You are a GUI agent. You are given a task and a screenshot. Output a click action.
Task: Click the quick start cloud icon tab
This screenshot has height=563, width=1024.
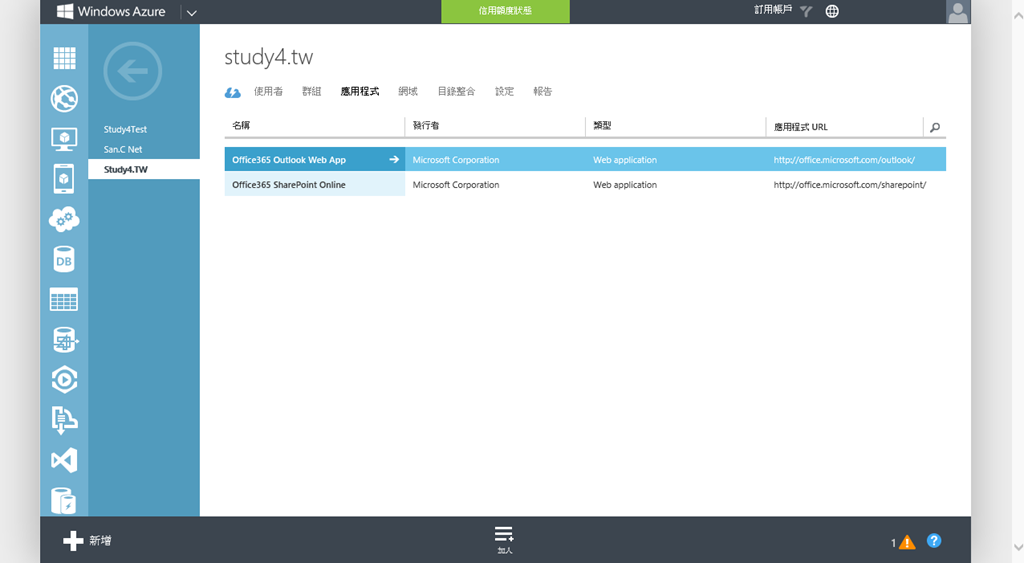(x=232, y=93)
